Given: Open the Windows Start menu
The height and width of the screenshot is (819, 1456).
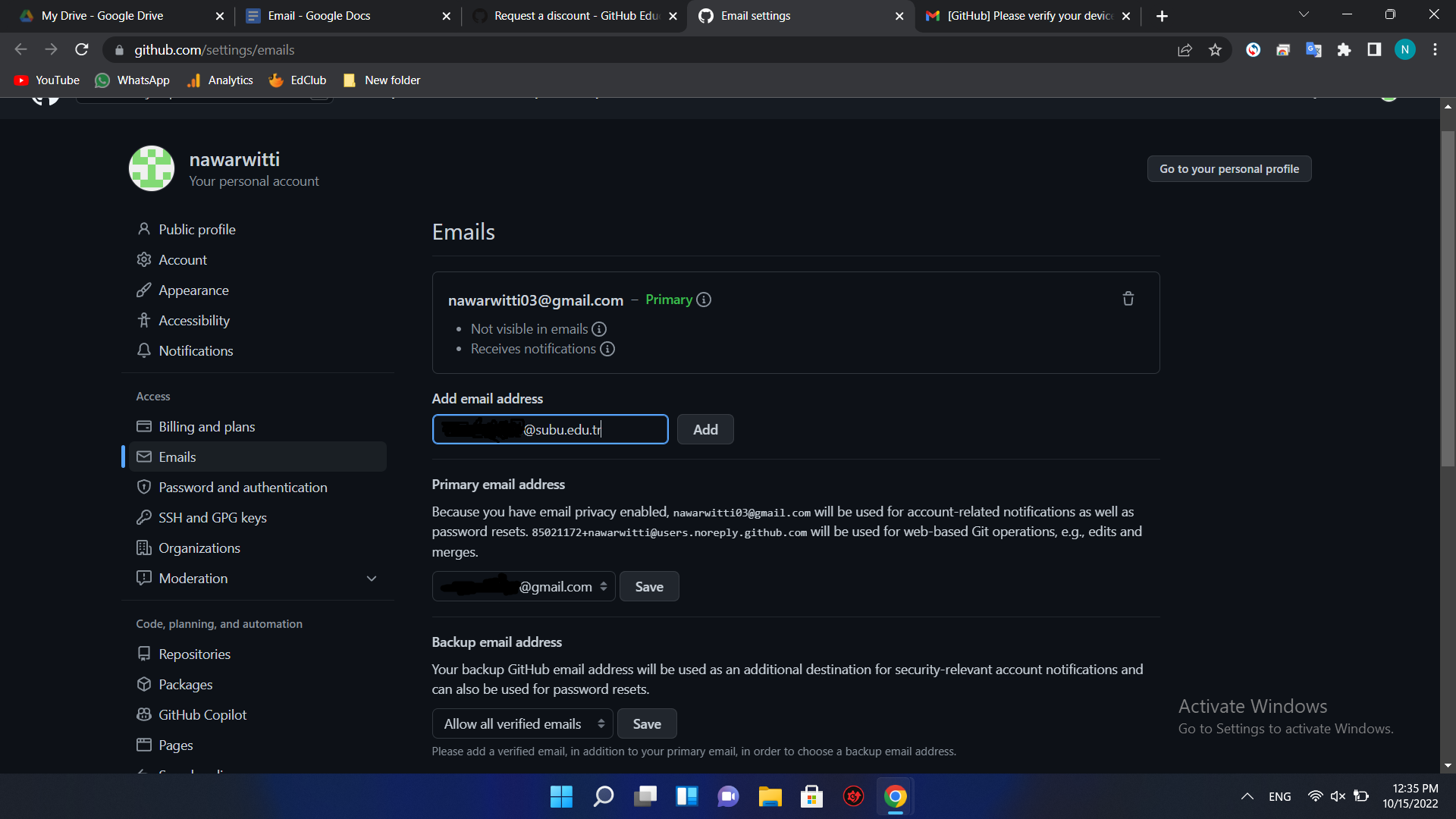Looking at the screenshot, I should click(x=561, y=796).
